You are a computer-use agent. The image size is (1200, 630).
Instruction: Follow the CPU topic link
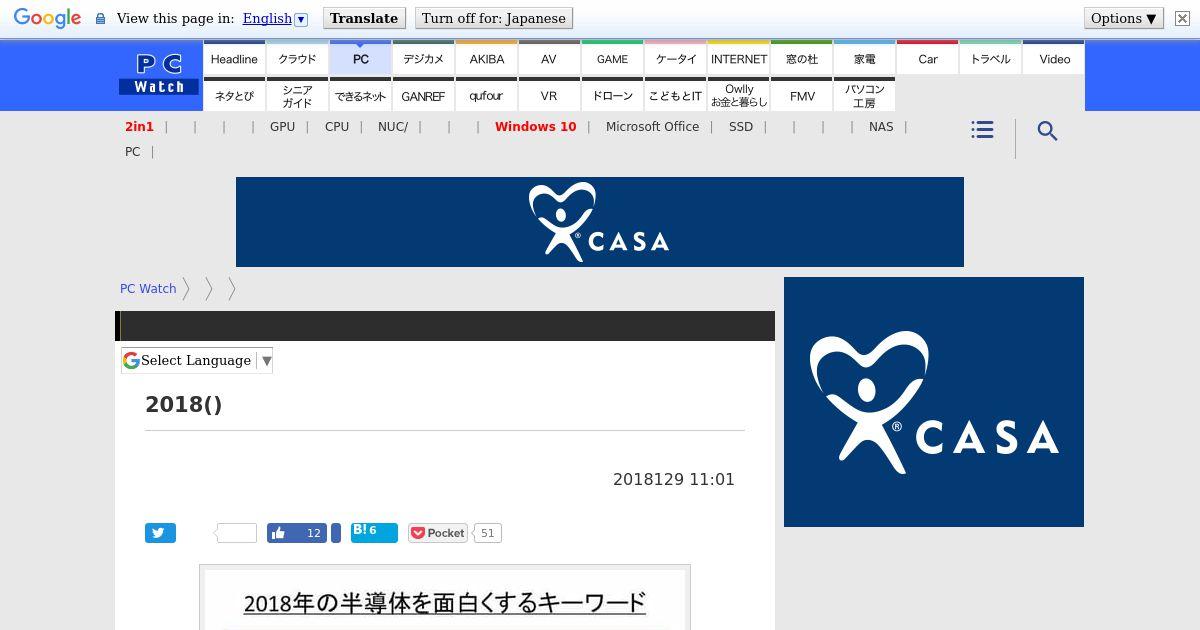(337, 127)
